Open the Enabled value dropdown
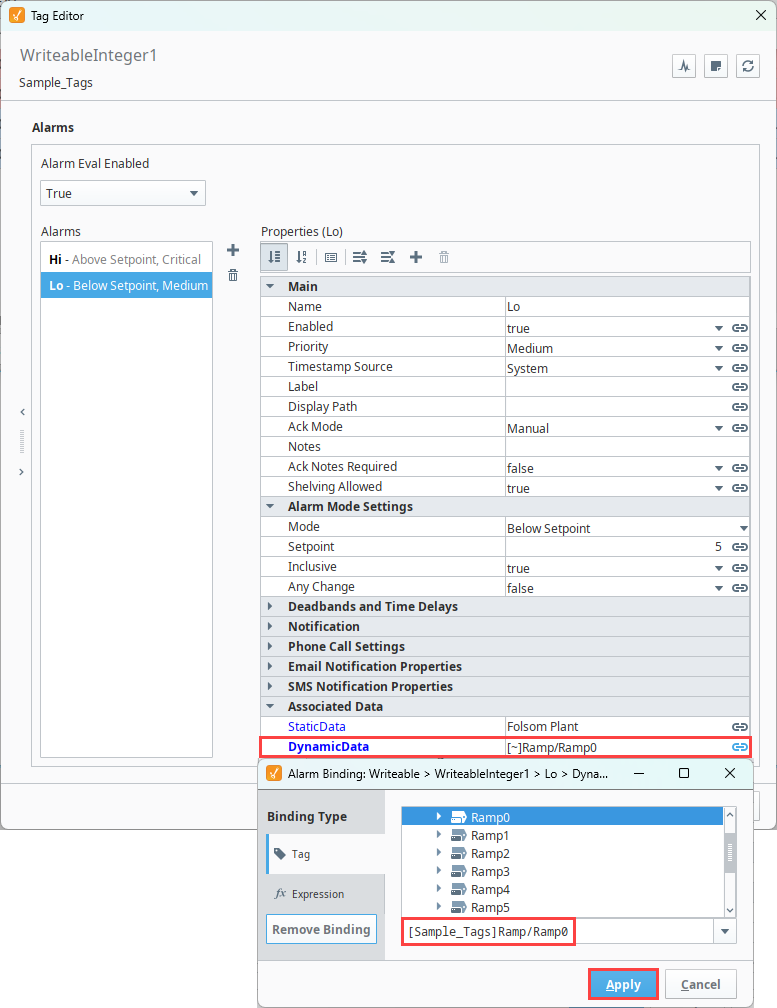 click(x=719, y=328)
